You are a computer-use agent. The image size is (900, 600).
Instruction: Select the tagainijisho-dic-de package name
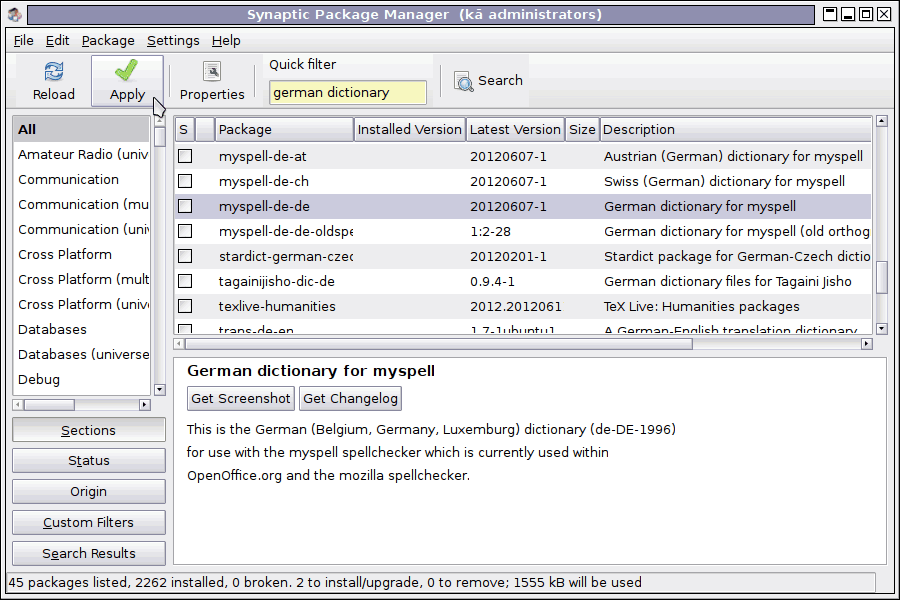(276, 281)
